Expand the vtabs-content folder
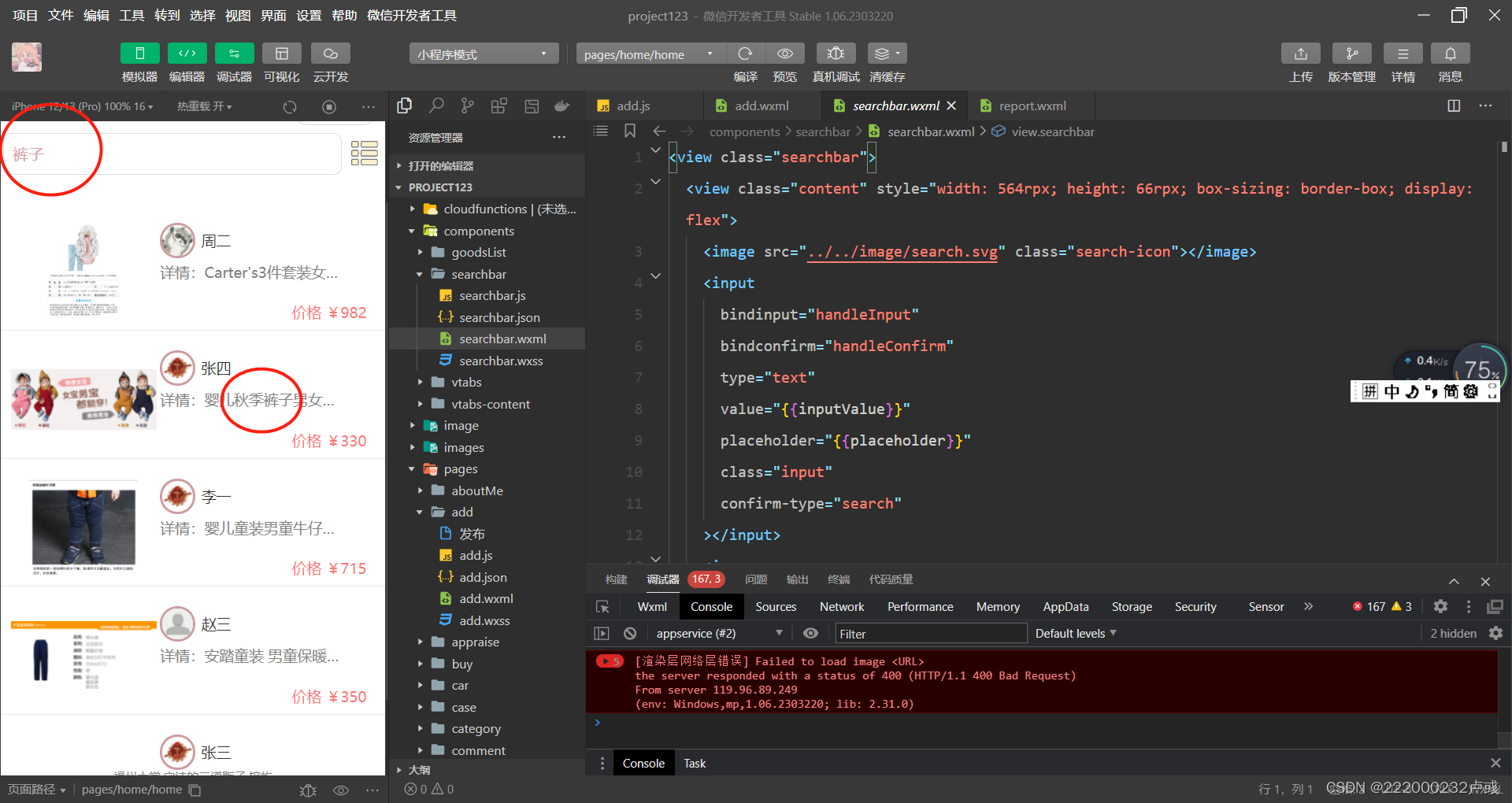 pyautogui.click(x=420, y=404)
